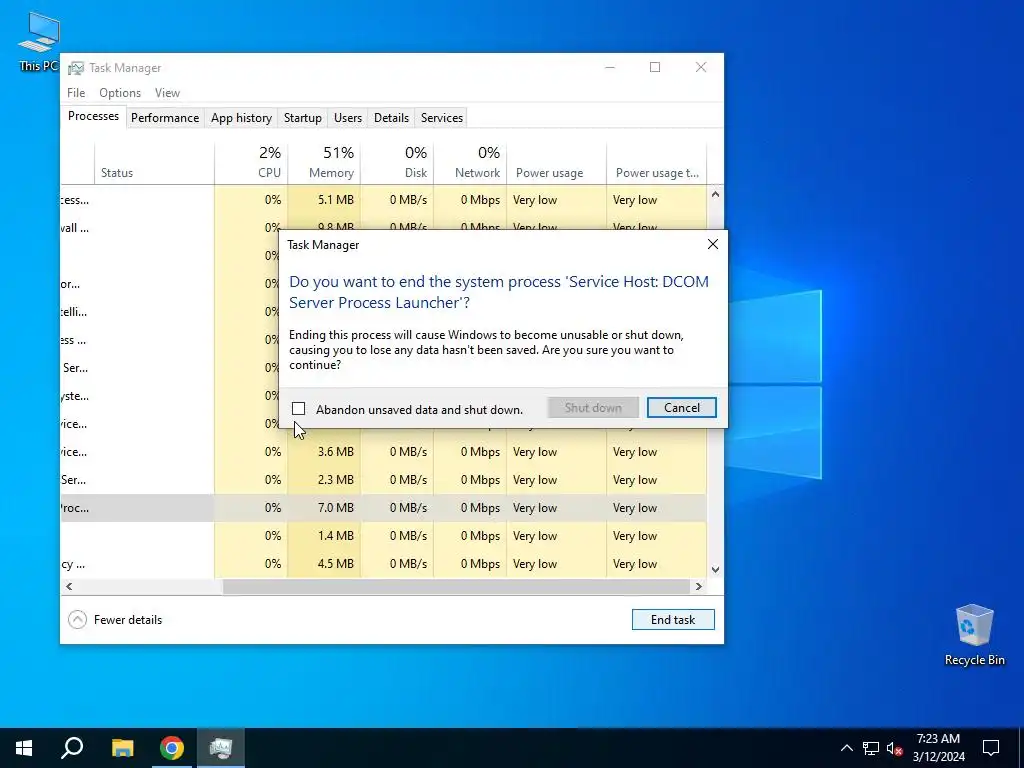This screenshot has height=768, width=1024.
Task: Open the Recycle Bin desktop icon
Action: click(974, 635)
